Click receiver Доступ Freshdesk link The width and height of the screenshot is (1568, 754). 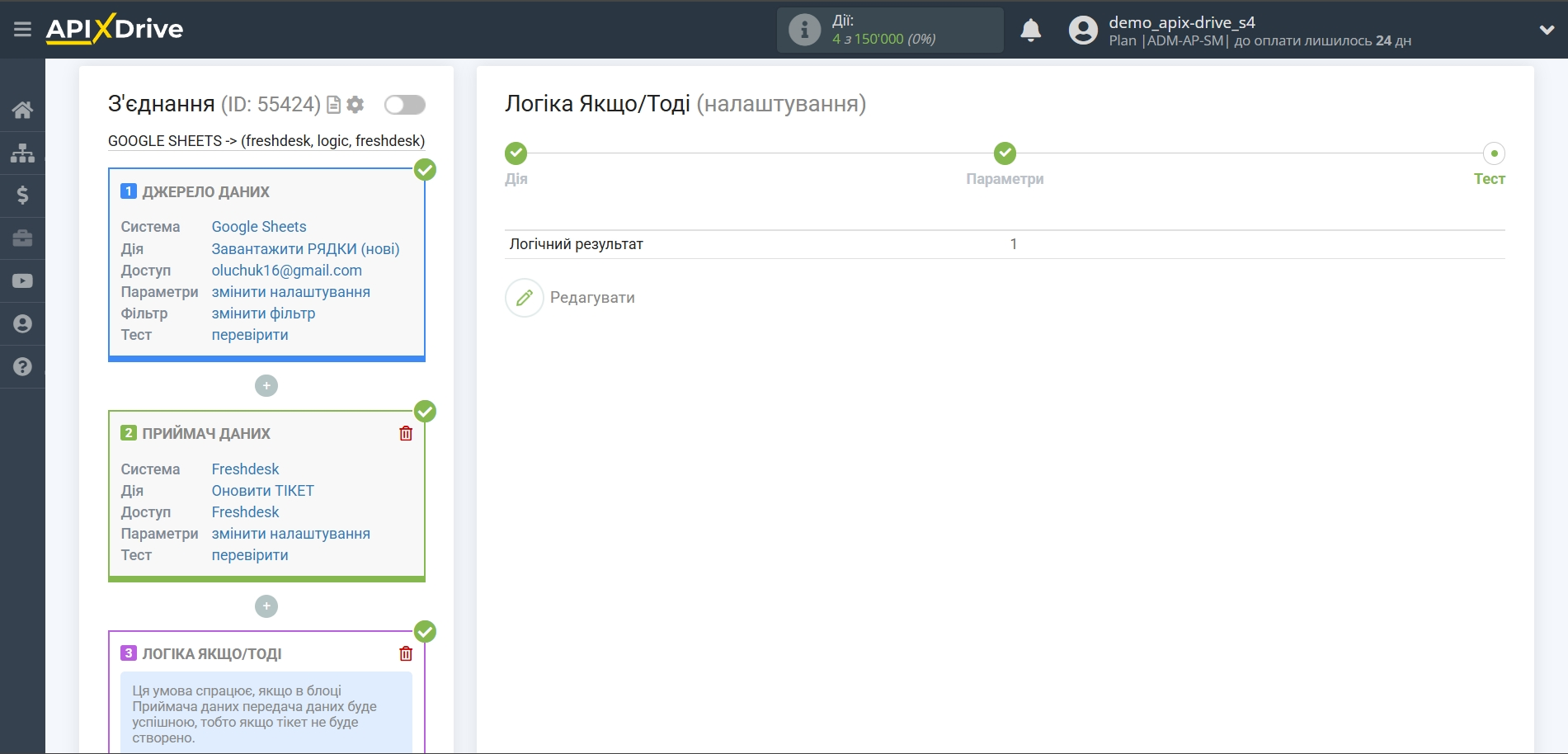[245, 512]
